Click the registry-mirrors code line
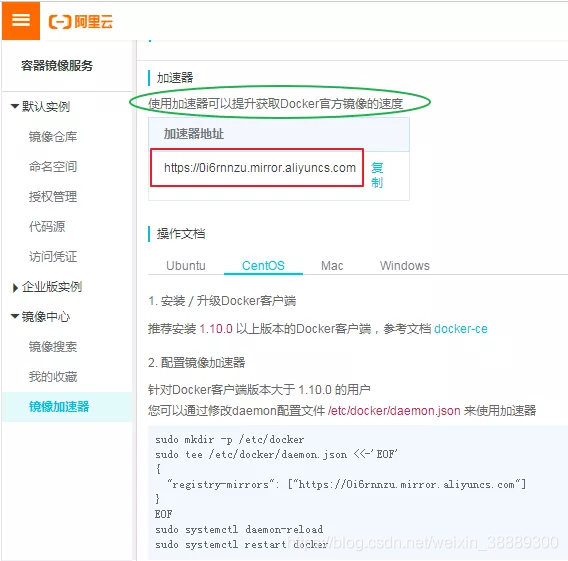 (346, 484)
